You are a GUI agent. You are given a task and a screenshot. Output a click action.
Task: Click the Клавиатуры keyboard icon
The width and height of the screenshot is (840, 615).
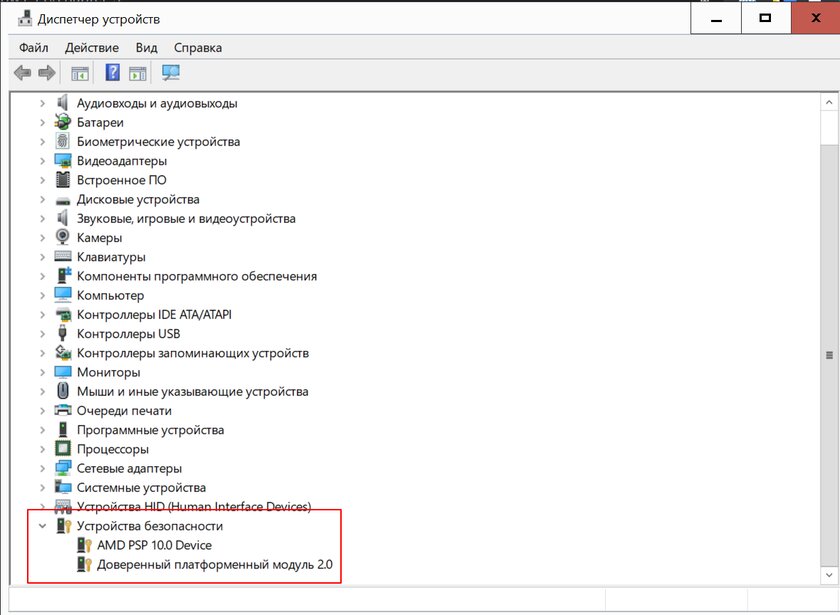click(61, 256)
